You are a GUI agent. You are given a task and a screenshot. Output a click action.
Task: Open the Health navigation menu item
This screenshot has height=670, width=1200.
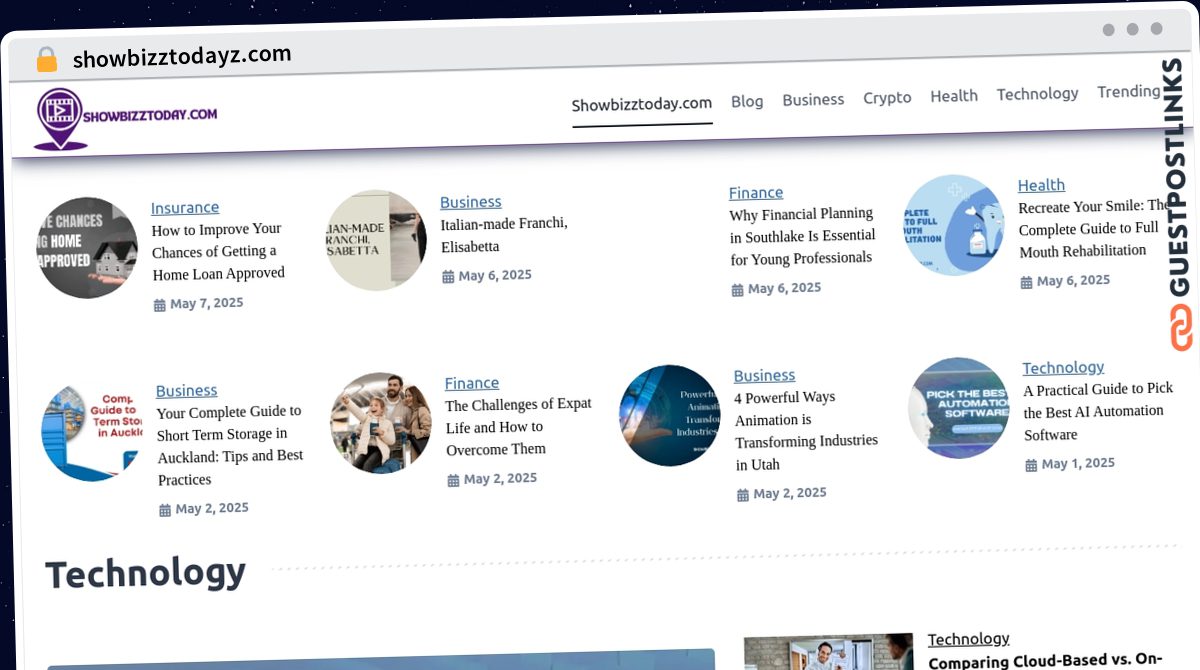tap(954, 95)
